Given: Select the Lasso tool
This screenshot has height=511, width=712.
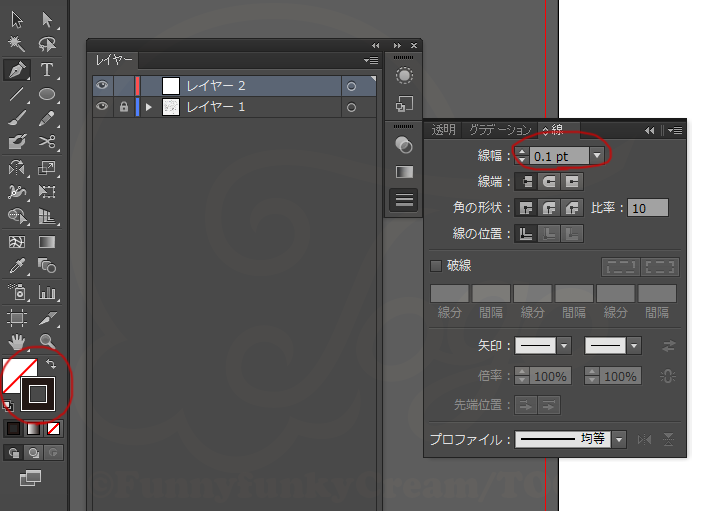Looking at the screenshot, I should [x=47, y=44].
